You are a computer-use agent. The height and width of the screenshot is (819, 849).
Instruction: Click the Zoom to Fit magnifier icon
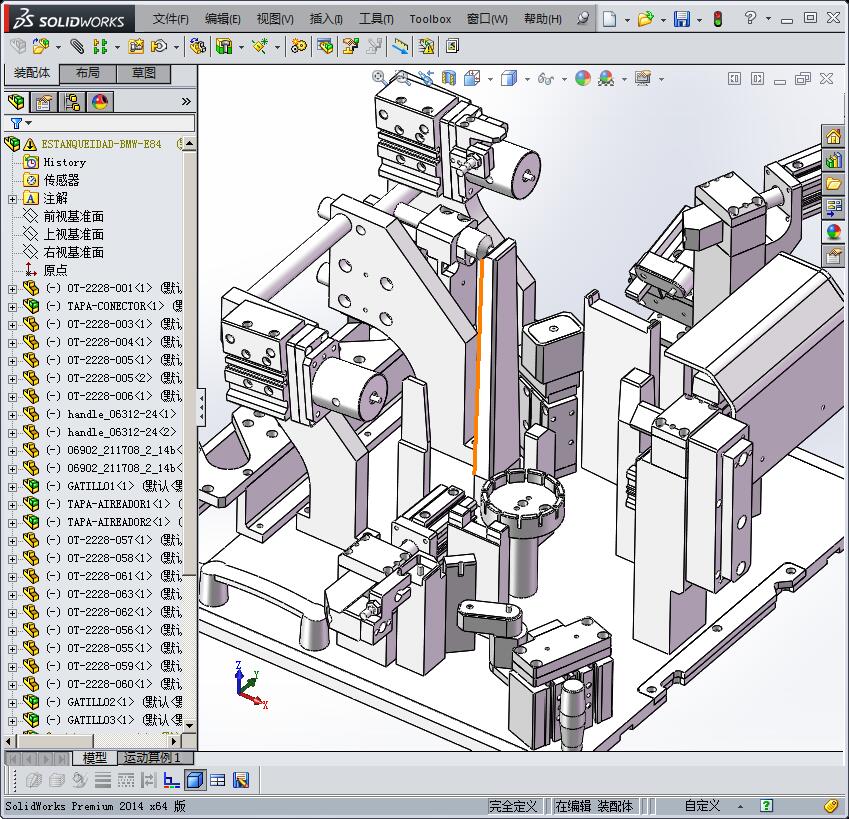pyautogui.click(x=379, y=77)
